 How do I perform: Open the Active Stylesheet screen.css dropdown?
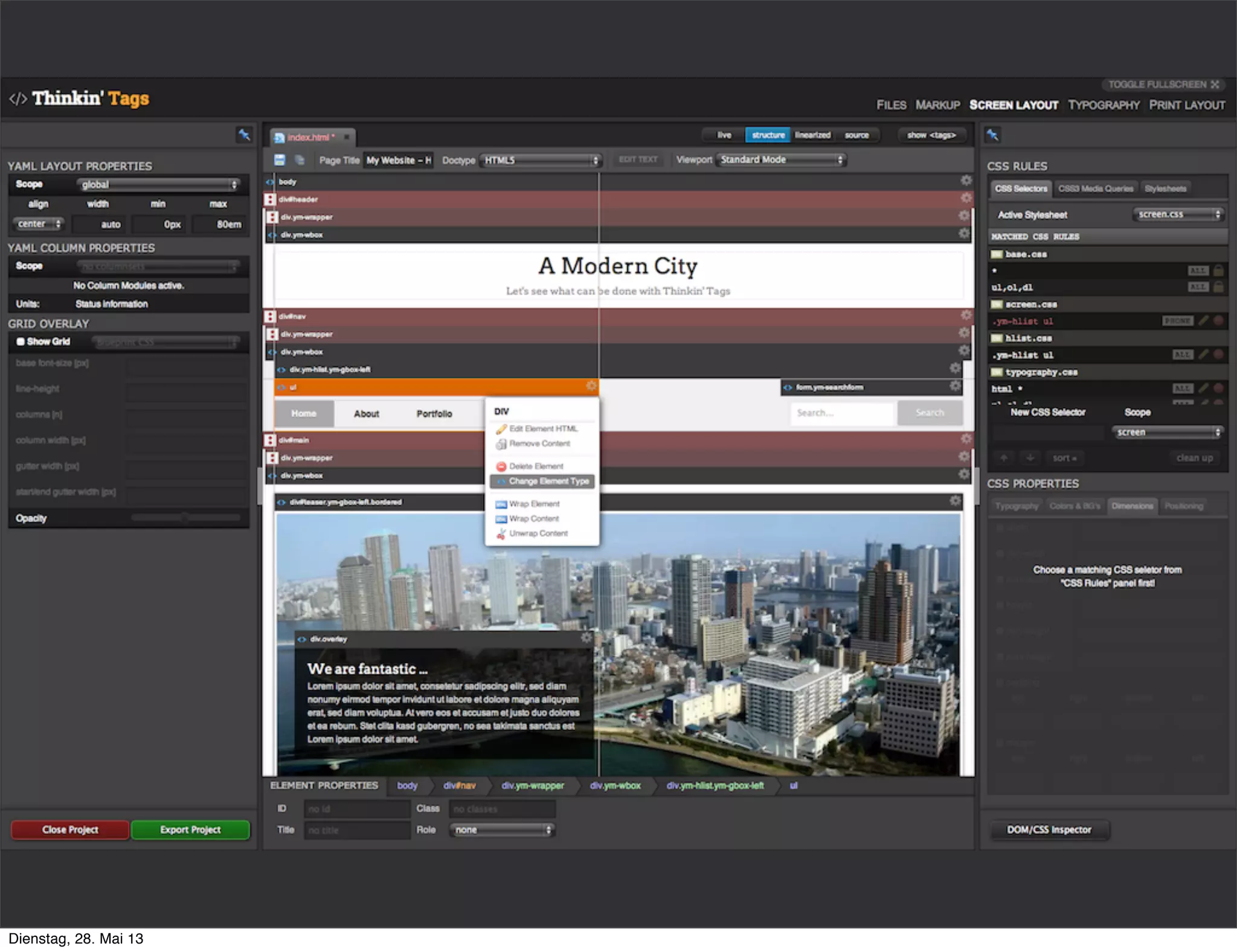point(1179,214)
